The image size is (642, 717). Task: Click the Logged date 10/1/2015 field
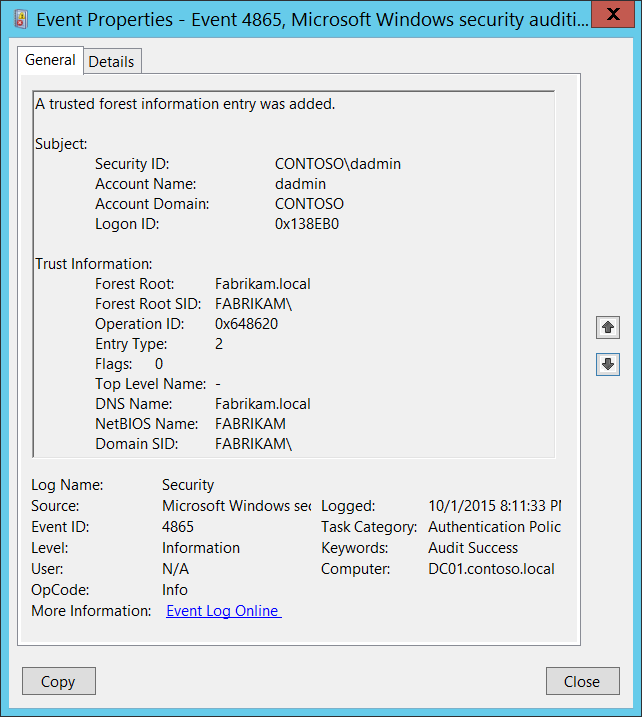494,506
